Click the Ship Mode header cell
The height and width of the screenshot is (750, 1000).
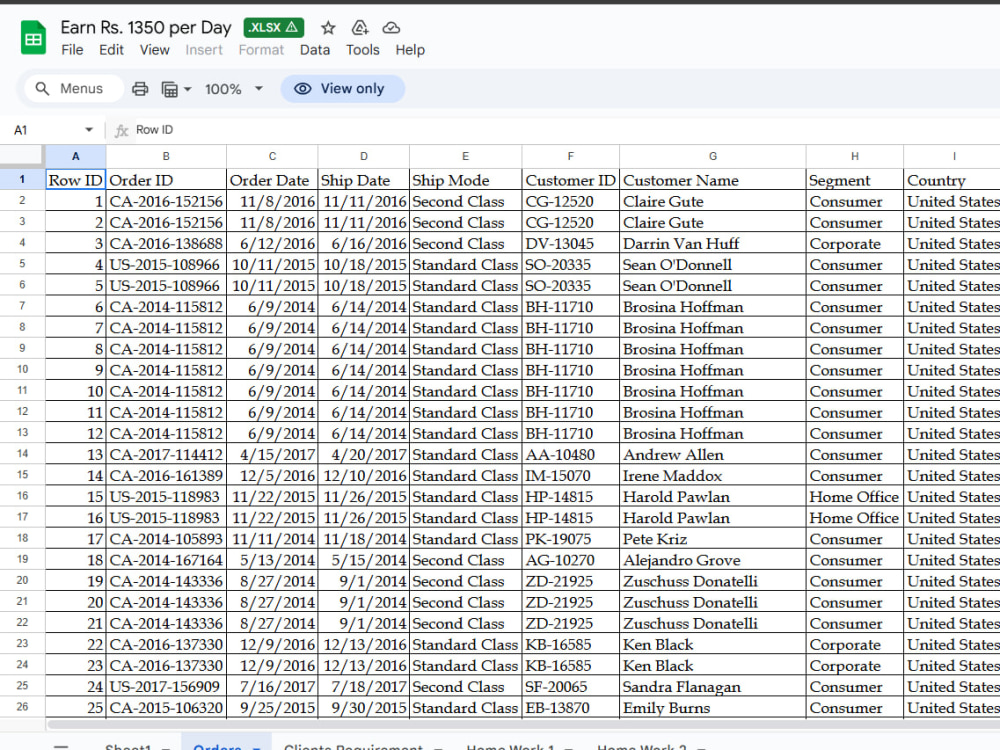click(x=466, y=180)
